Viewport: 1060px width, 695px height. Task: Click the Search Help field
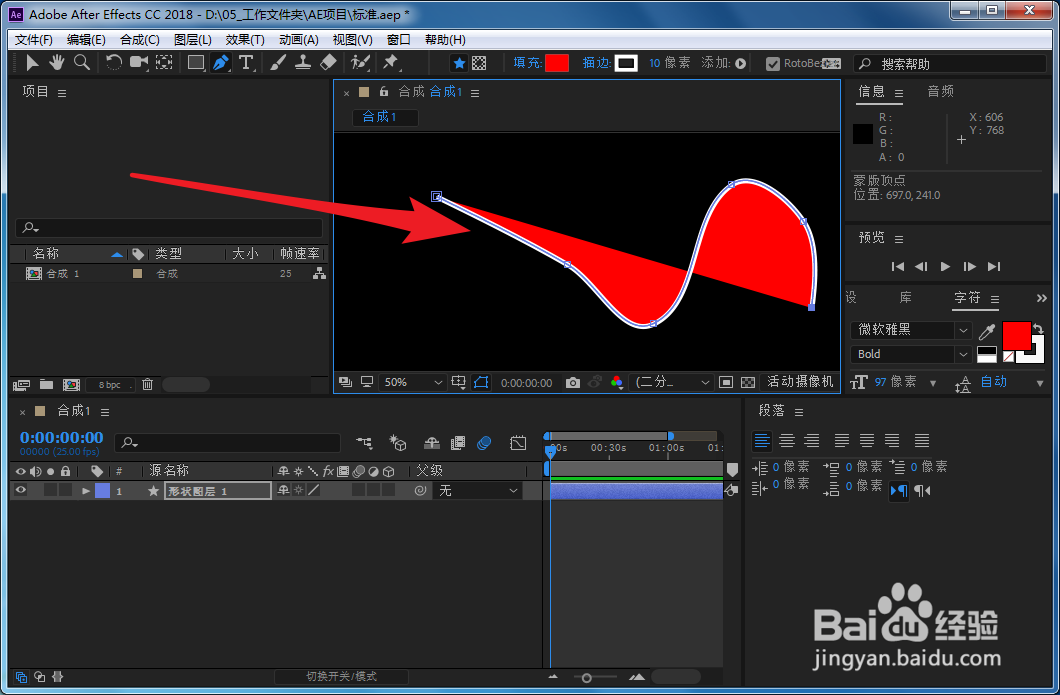click(950, 64)
